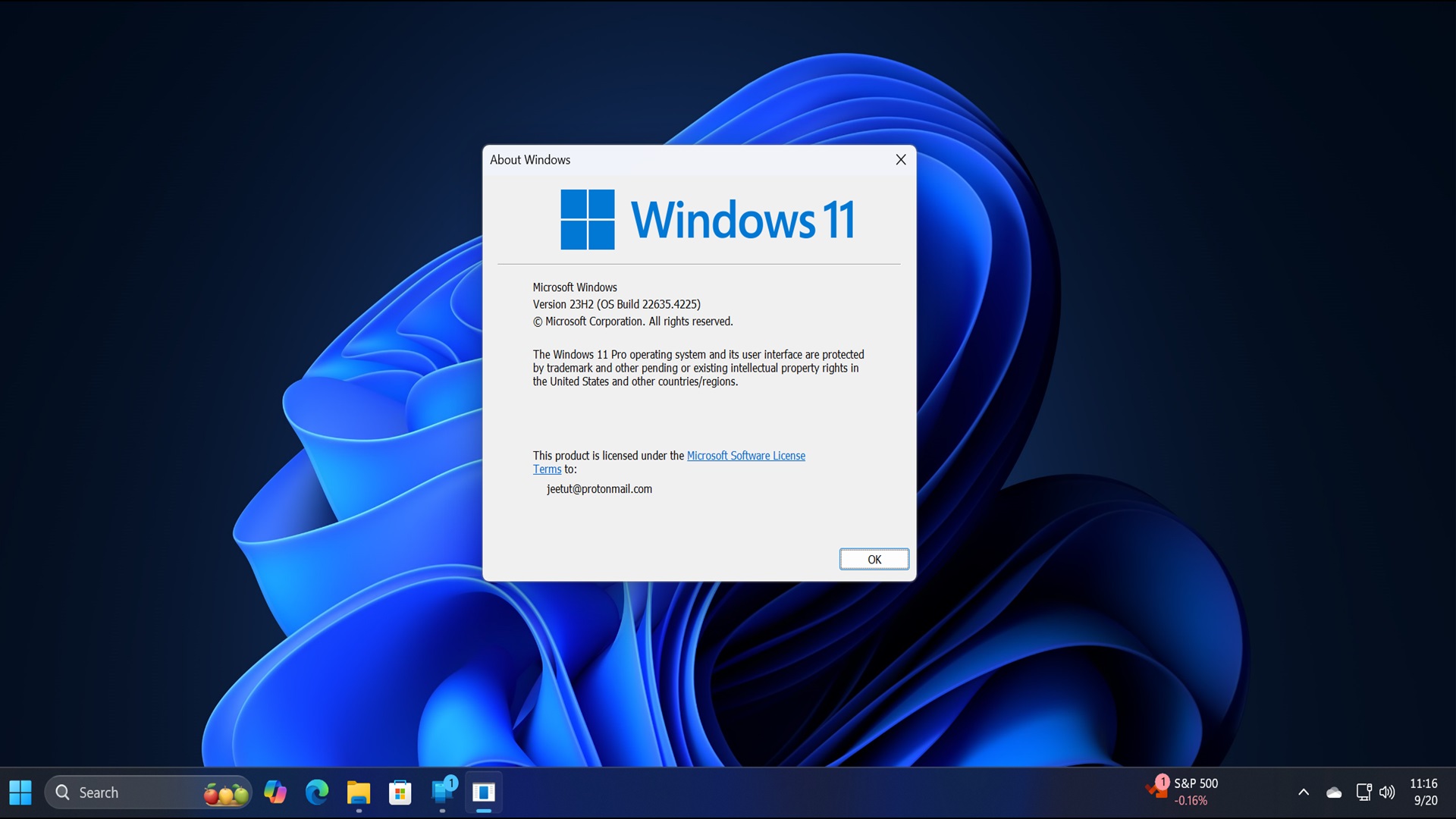This screenshot has height=819, width=1456.
Task: Show hidden system tray icons
Action: click(1304, 792)
